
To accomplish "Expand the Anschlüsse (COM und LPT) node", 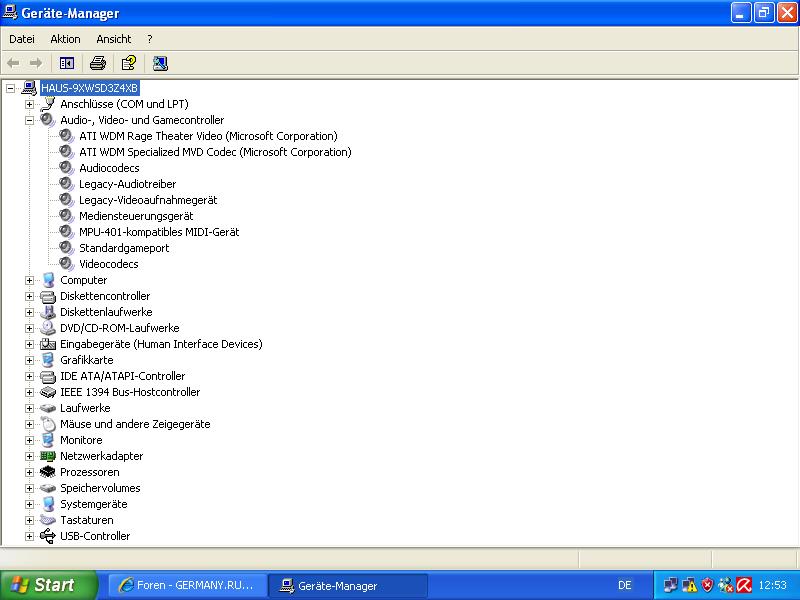I will pos(30,105).
